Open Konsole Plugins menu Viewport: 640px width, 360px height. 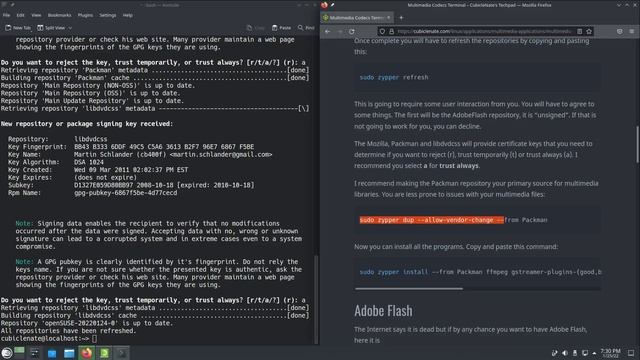85,15
